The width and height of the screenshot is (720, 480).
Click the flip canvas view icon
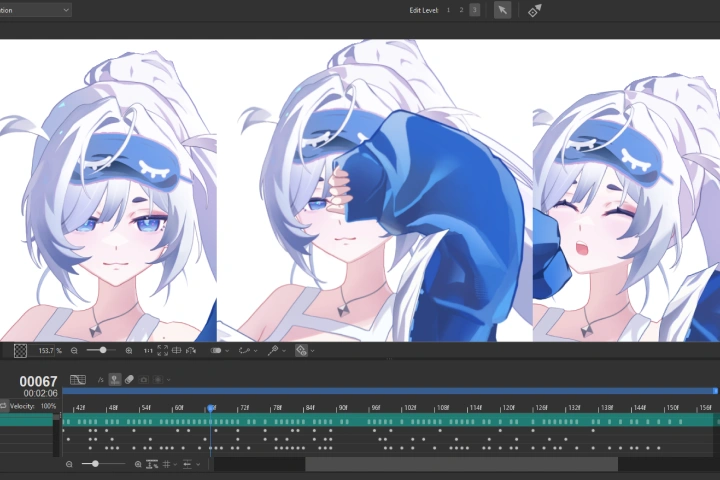pos(191,350)
